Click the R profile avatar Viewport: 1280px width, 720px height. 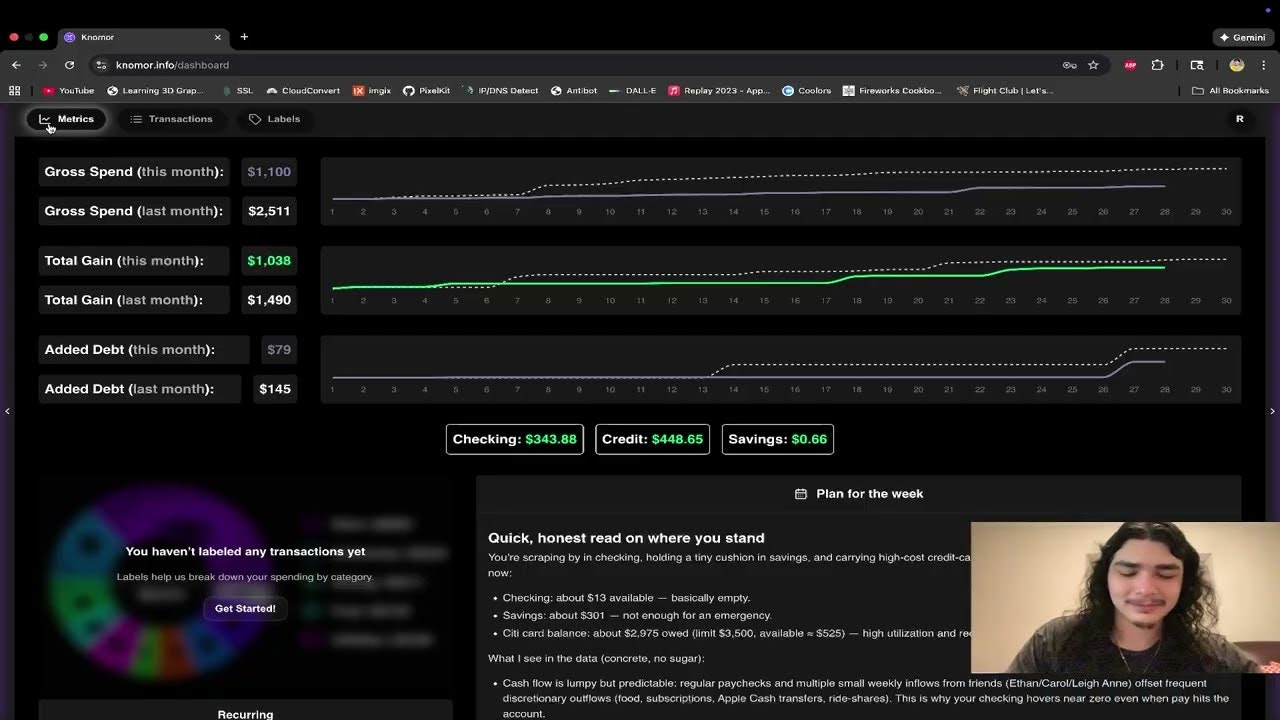pos(1240,119)
